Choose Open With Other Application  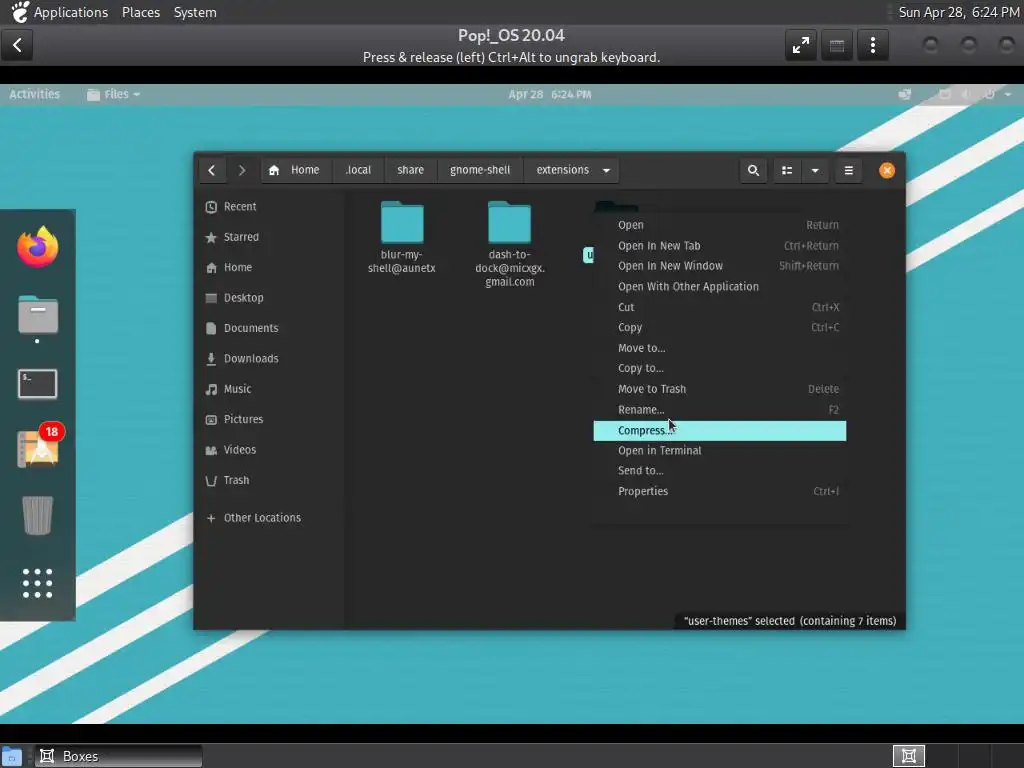click(x=720, y=287)
